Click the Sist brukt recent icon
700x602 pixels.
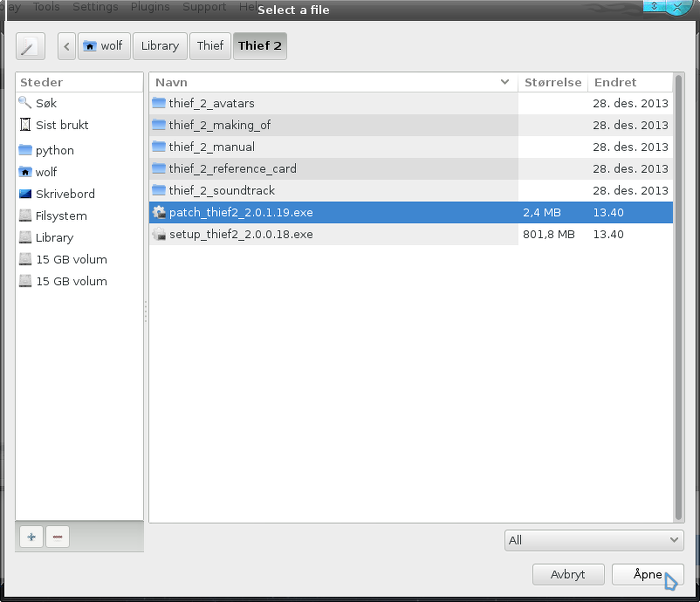click(25, 125)
